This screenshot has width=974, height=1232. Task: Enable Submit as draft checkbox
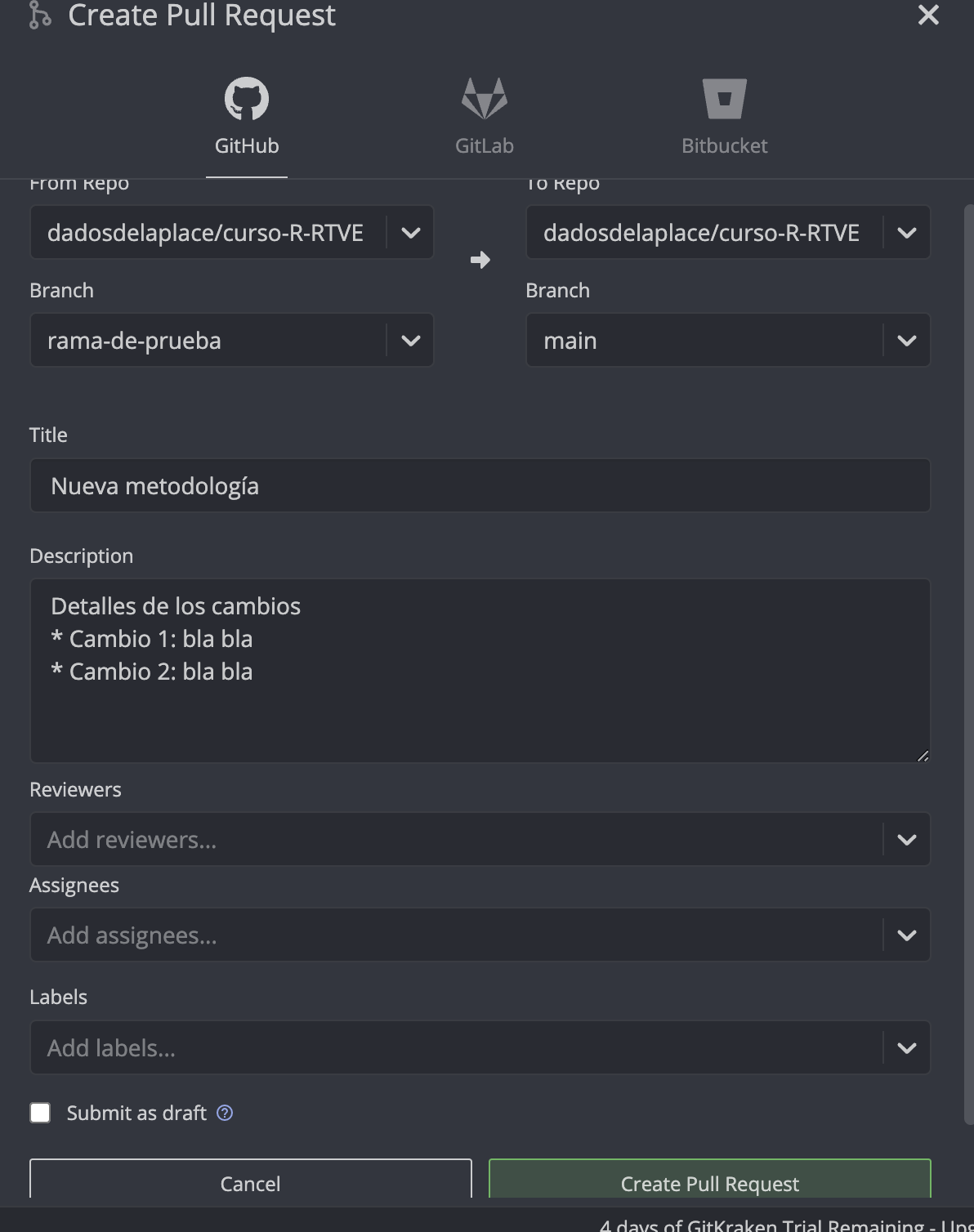click(x=40, y=1113)
